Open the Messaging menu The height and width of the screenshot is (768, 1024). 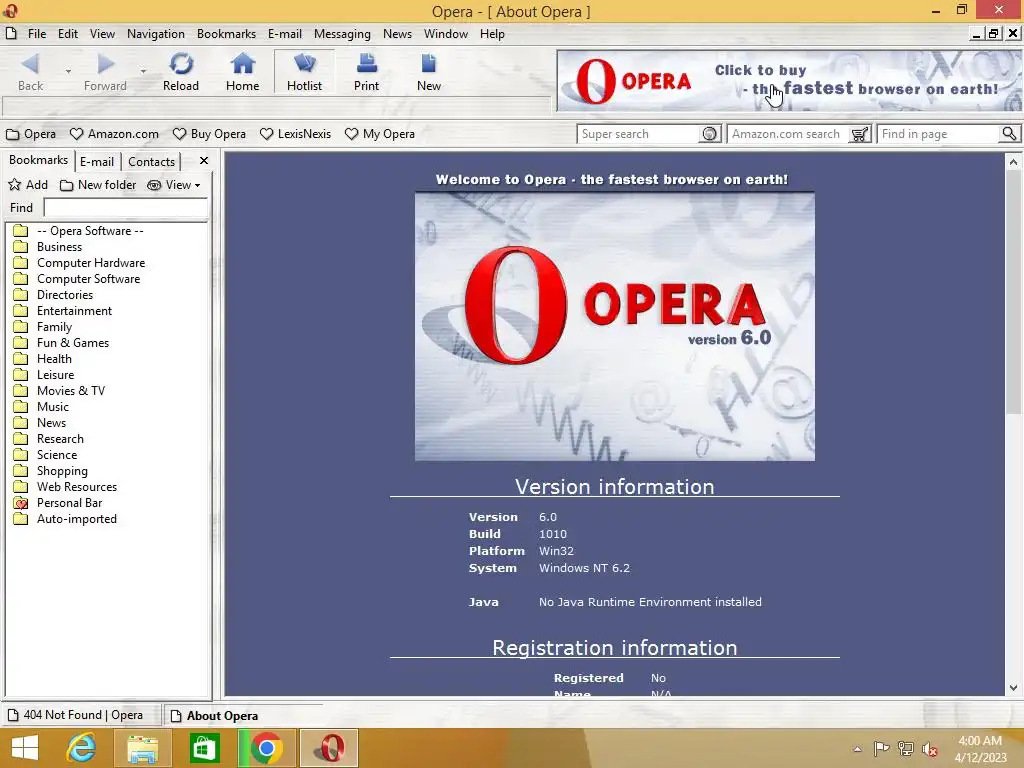(x=342, y=34)
